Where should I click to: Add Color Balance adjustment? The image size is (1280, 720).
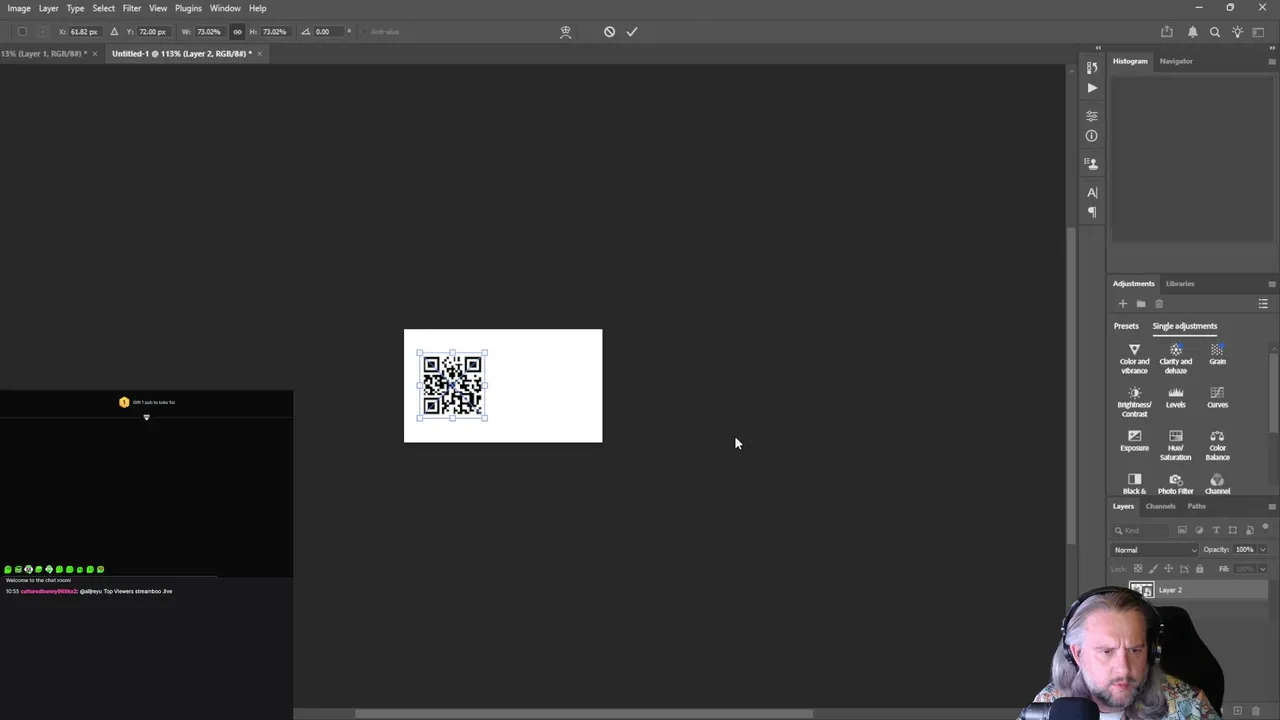1217,446
